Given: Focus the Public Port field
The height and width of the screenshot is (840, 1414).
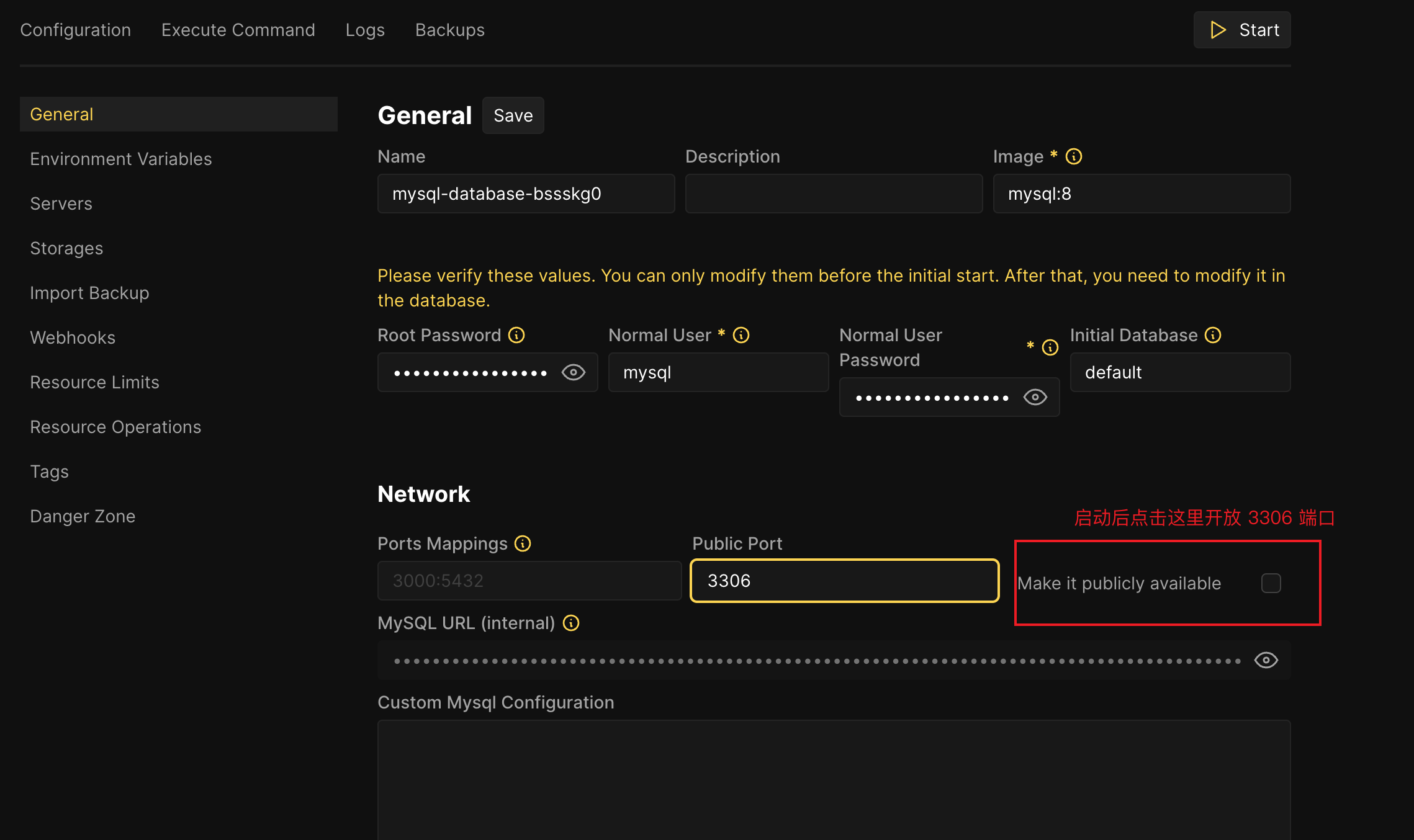Looking at the screenshot, I should 844,581.
